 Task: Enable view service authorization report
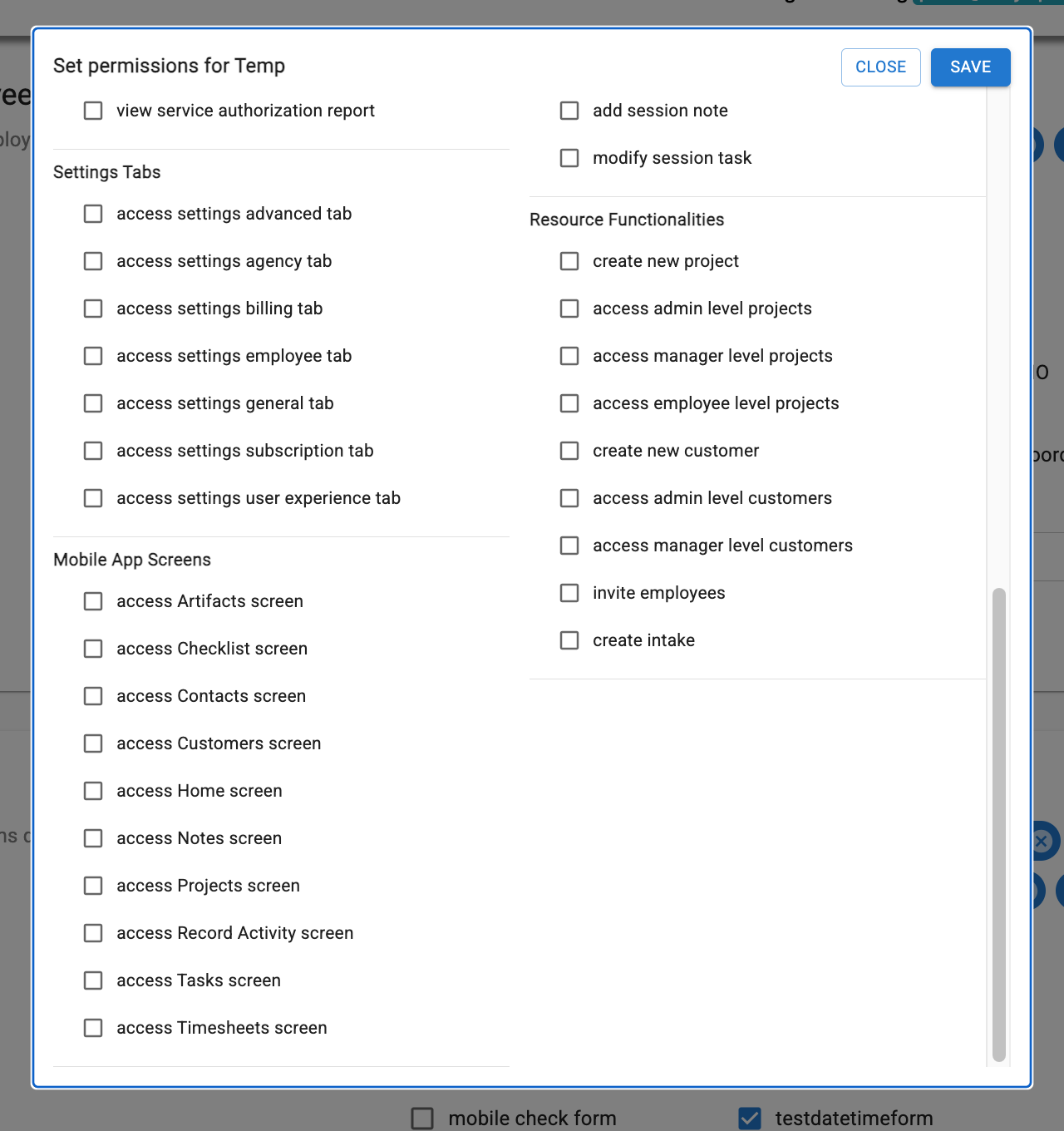93,111
